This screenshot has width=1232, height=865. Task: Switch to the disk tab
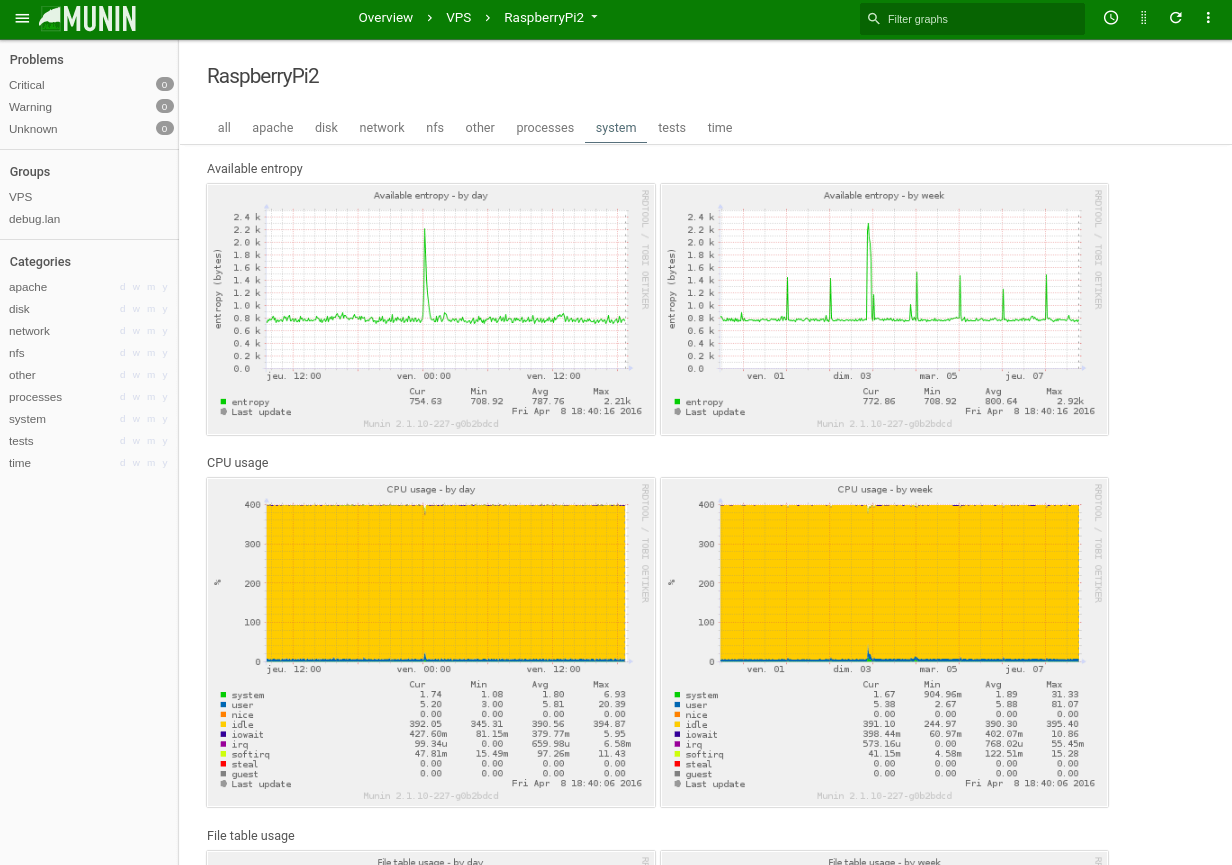[x=326, y=128]
